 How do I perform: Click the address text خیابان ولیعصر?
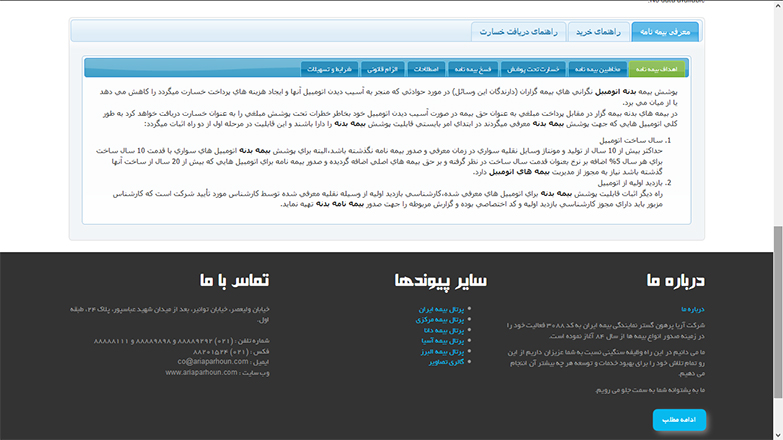coord(170,315)
